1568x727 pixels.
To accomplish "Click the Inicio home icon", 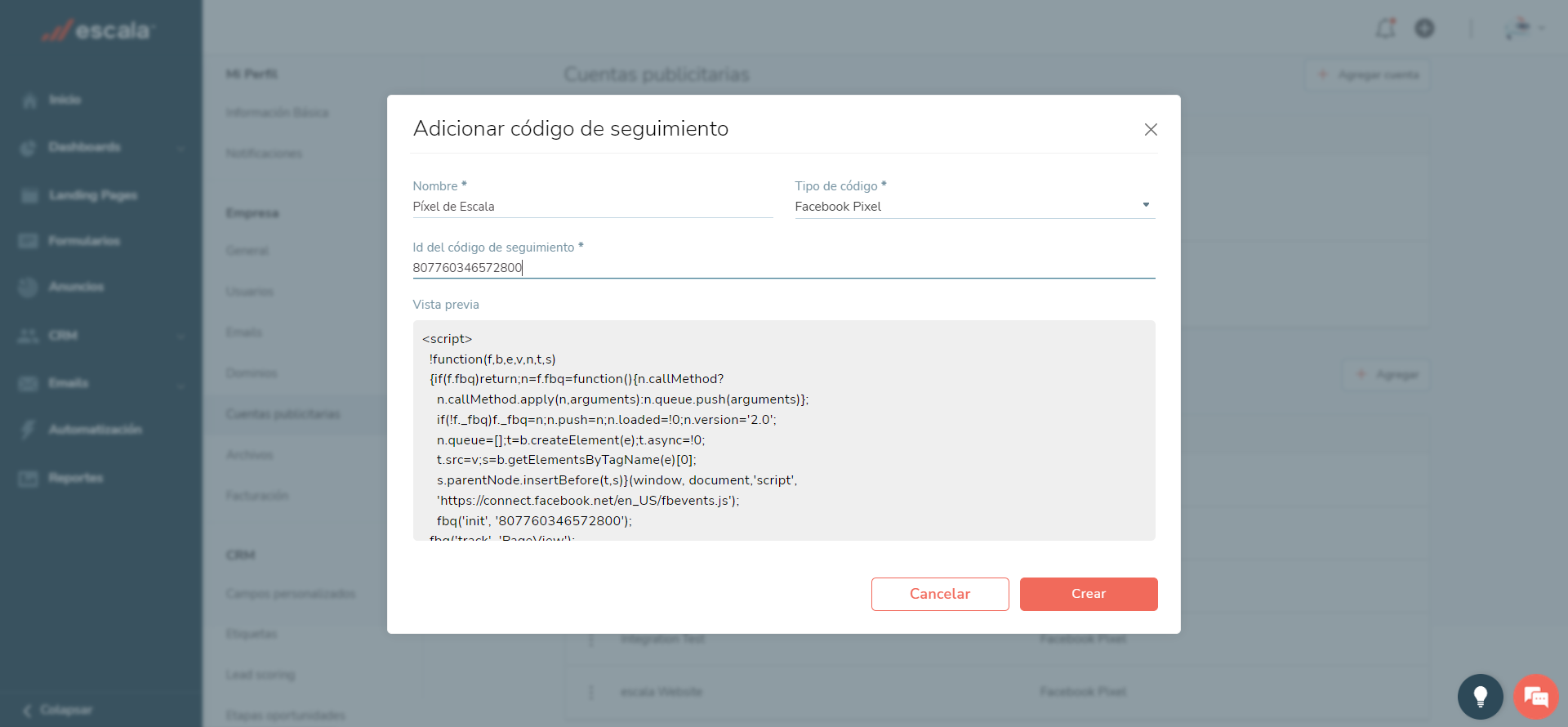I will point(29,100).
